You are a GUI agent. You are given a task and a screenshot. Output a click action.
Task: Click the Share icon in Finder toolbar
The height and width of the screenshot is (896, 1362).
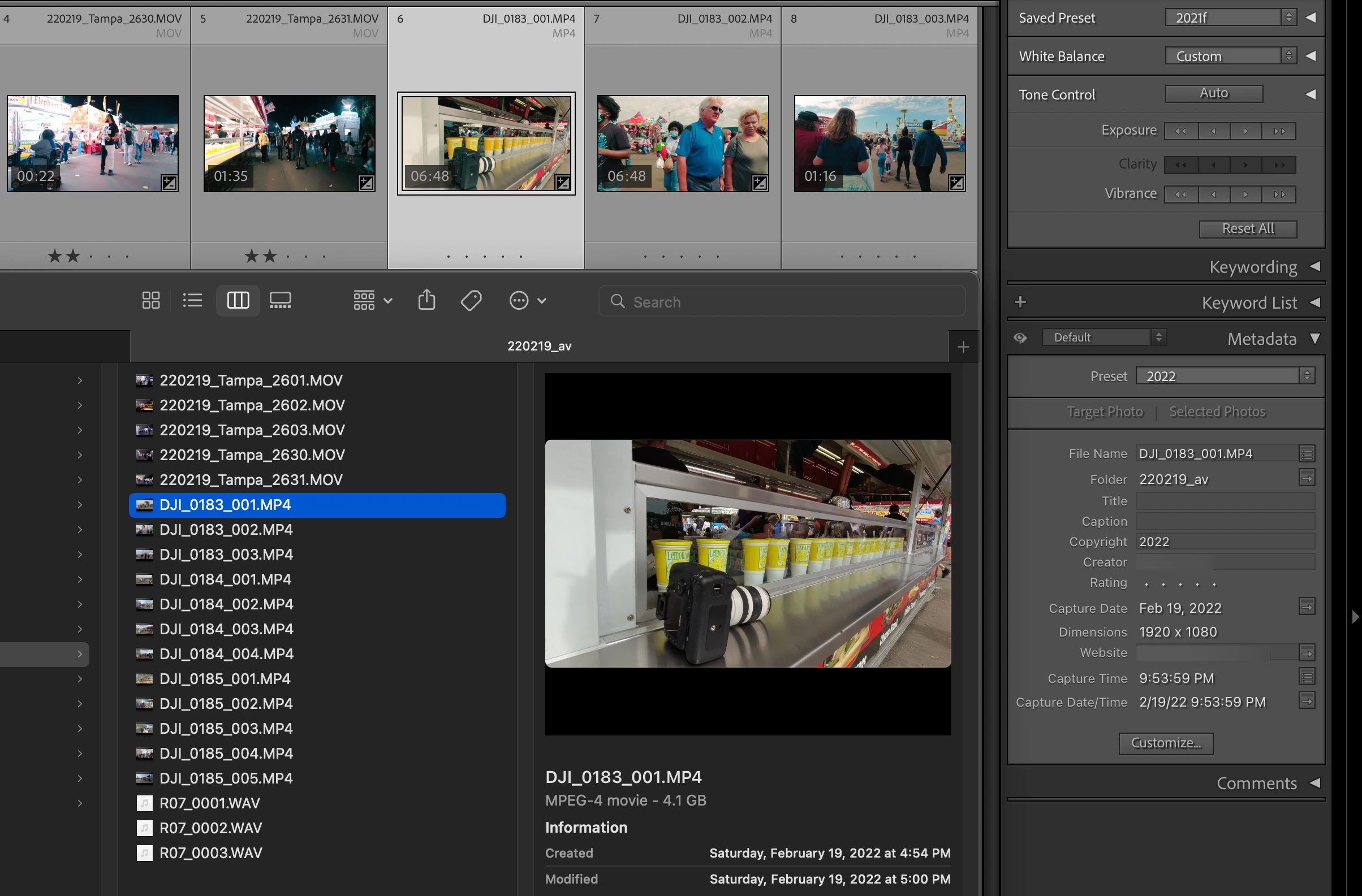point(426,300)
